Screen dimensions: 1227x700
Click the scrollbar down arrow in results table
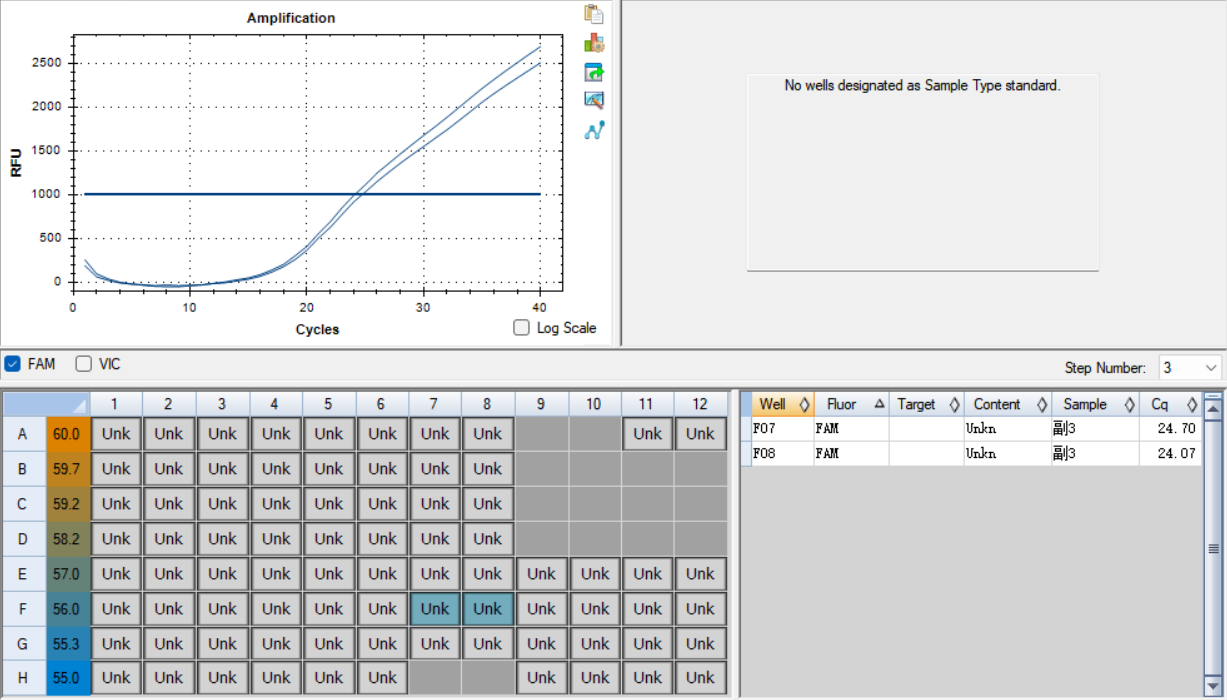click(x=1213, y=685)
